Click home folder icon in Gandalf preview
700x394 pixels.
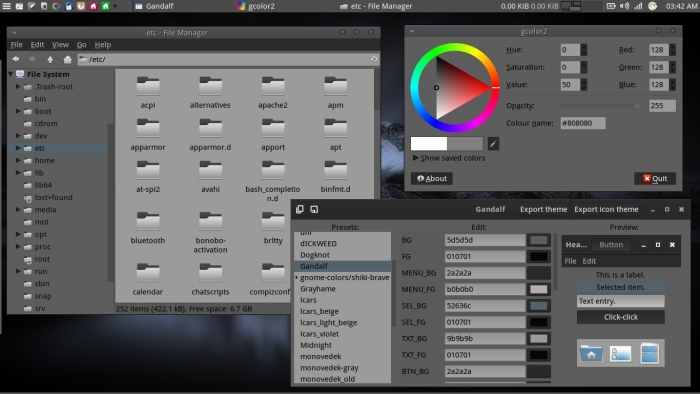click(x=591, y=353)
